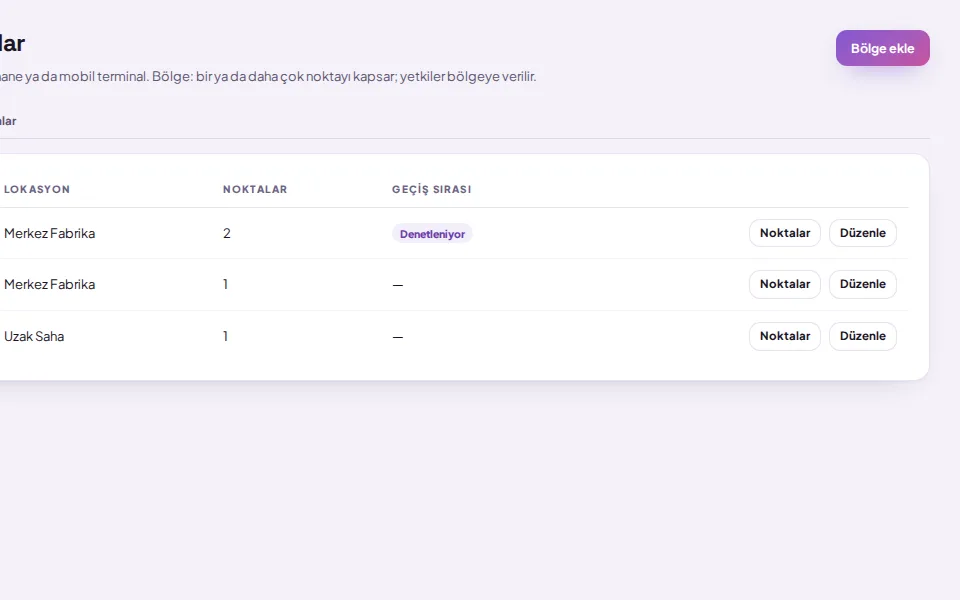Edit the Merkez Fabrika row marked Denetleniyor

[x=863, y=233]
